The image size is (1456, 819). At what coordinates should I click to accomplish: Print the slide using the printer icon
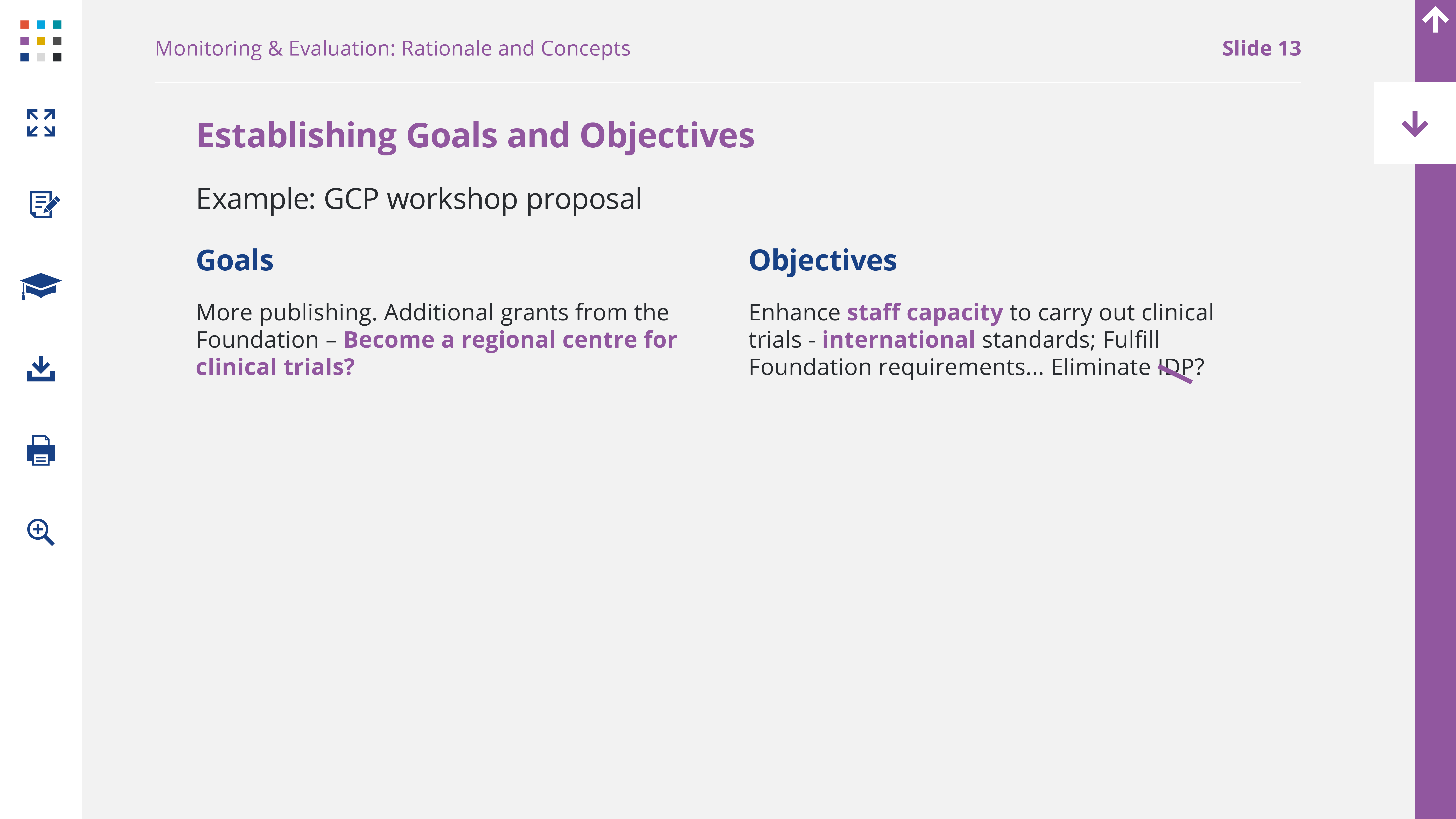[x=41, y=450]
